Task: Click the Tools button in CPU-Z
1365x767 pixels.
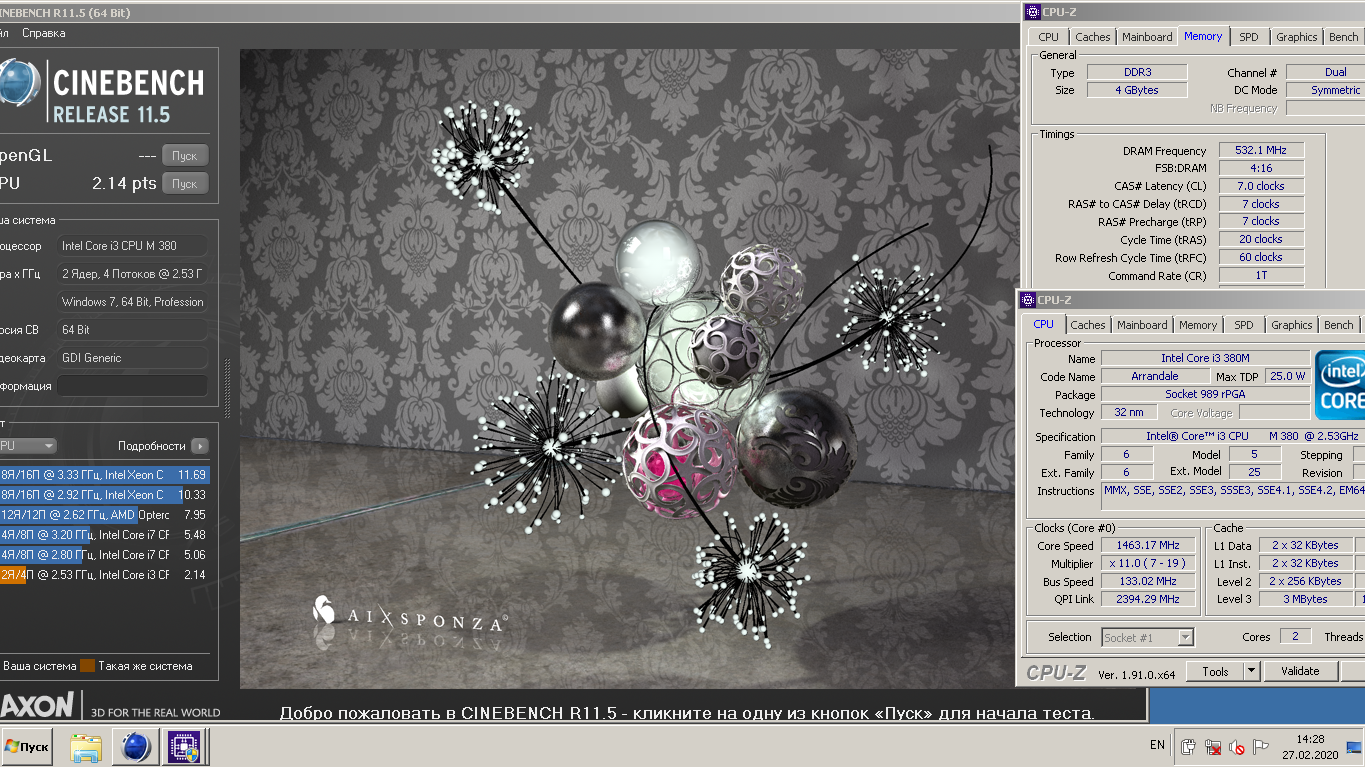Action: click(1215, 671)
